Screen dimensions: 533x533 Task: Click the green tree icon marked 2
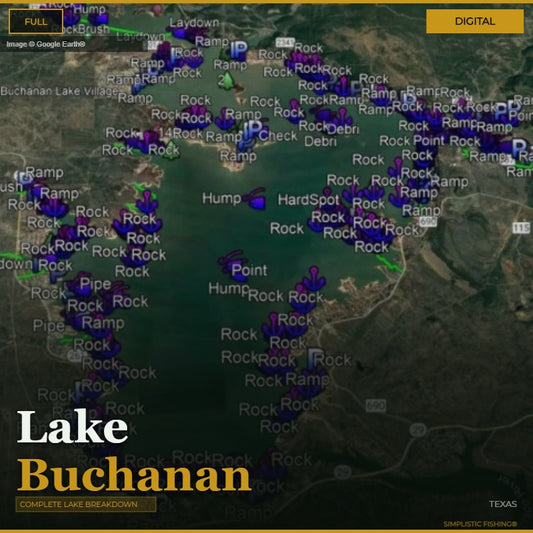(x=226, y=81)
